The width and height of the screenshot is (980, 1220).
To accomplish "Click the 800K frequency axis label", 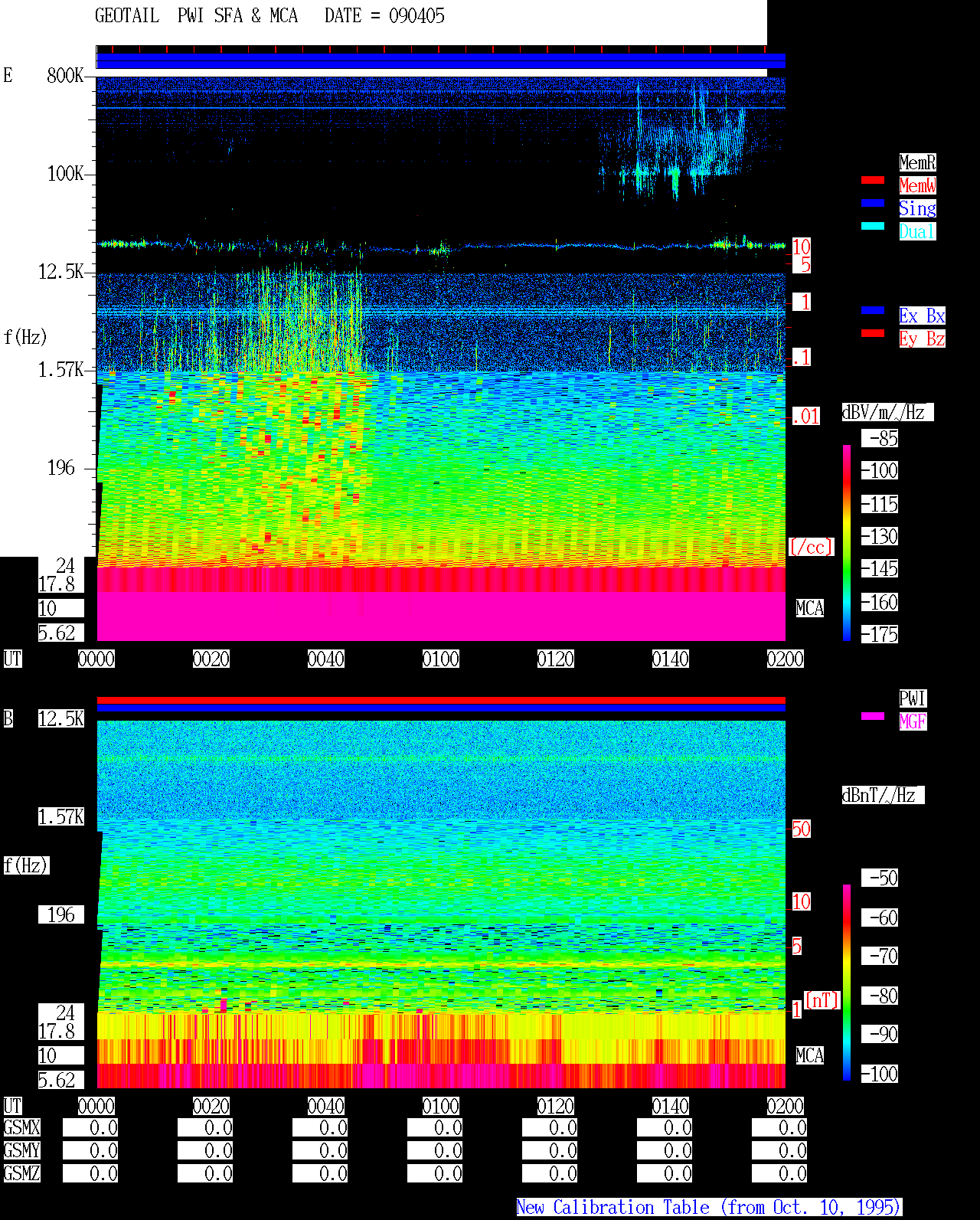I will (65, 75).
